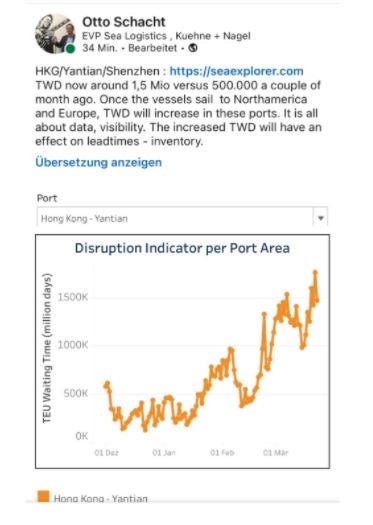
Task: Select the Hong Kong - Yantian port field
Action: point(182,218)
